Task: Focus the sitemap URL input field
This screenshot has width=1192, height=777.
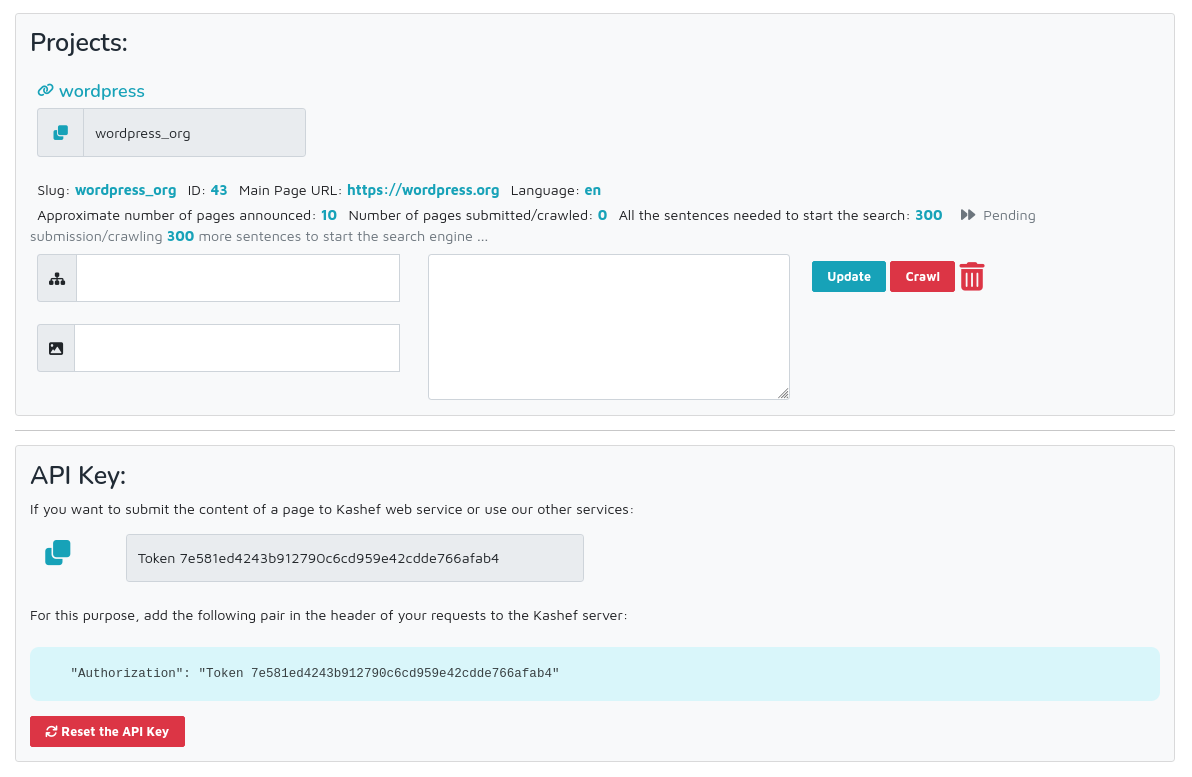Action: [x=238, y=278]
